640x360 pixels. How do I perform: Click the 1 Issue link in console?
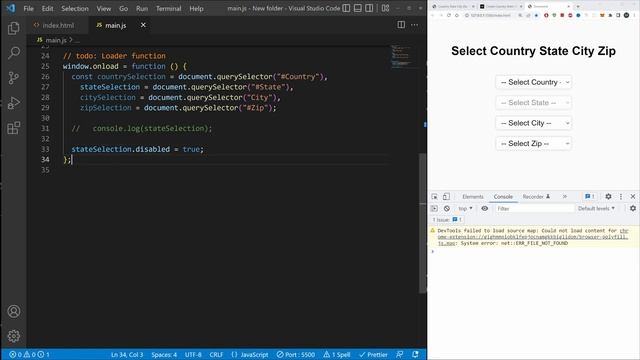pos(447,220)
